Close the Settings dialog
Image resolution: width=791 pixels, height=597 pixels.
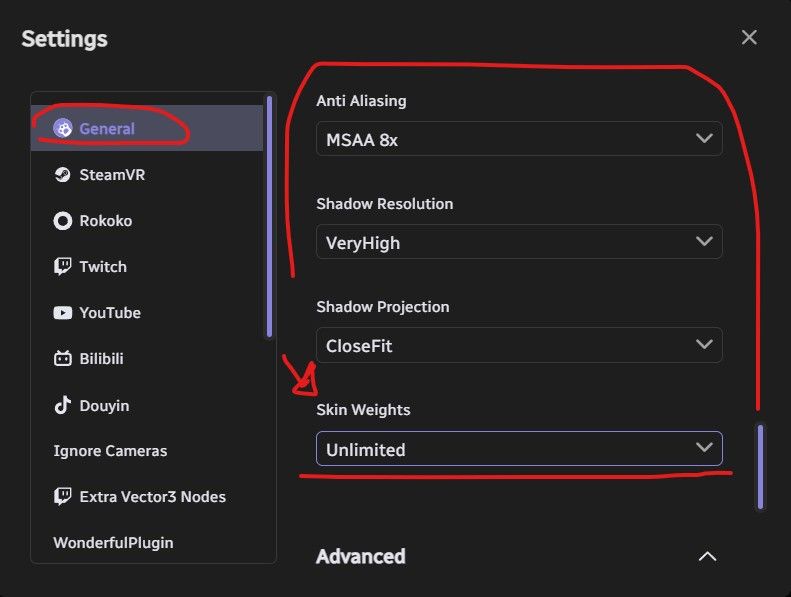(x=749, y=37)
